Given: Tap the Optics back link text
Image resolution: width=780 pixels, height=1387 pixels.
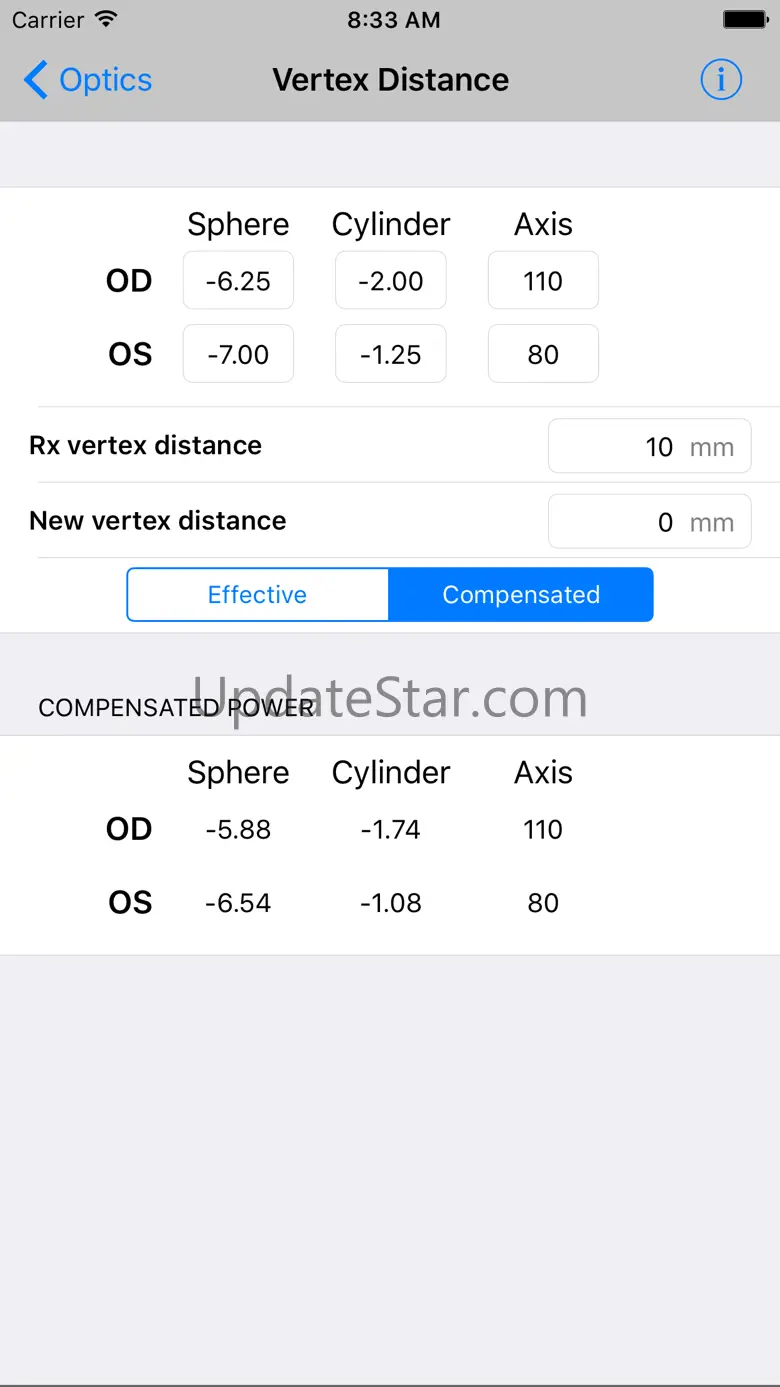Looking at the screenshot, I should click(x=106, y=80).
